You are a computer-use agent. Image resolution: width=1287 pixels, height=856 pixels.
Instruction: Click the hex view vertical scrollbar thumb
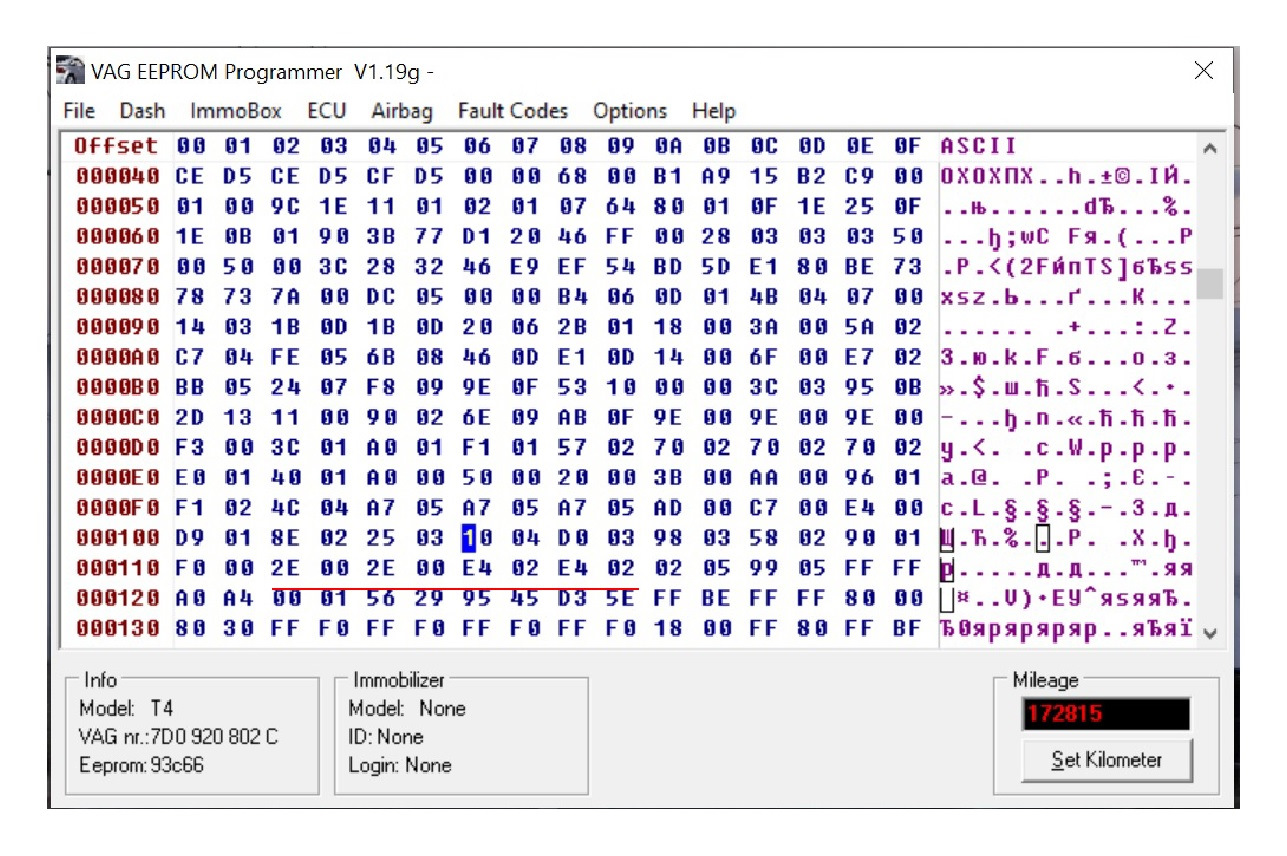tap(1209, 284)
